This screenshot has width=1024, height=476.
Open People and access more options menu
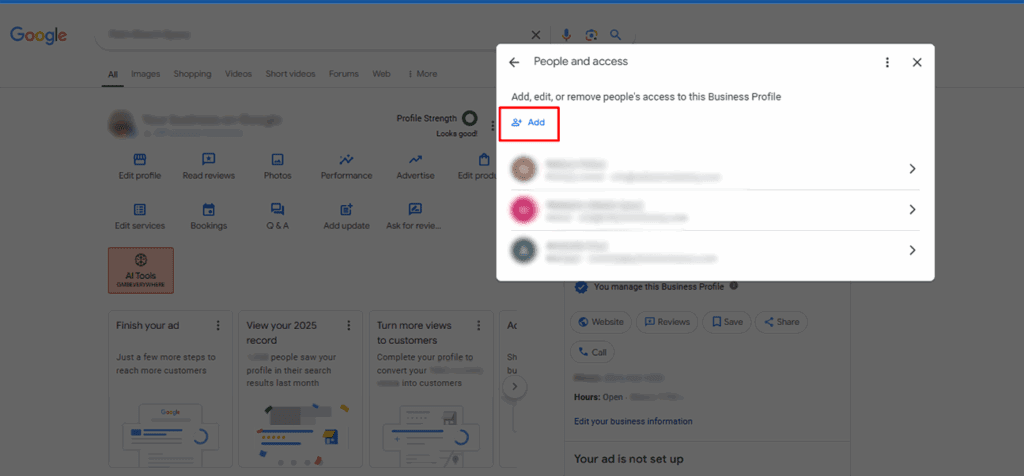[887, 62]
